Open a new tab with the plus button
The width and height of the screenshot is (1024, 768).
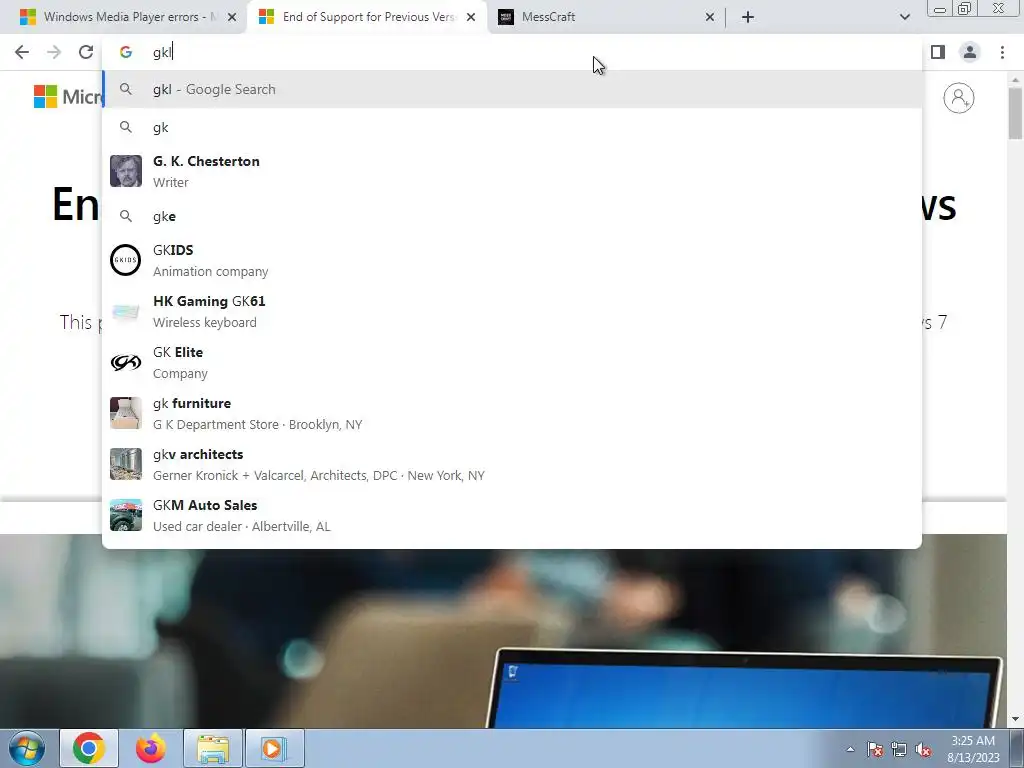click(748, 17)
